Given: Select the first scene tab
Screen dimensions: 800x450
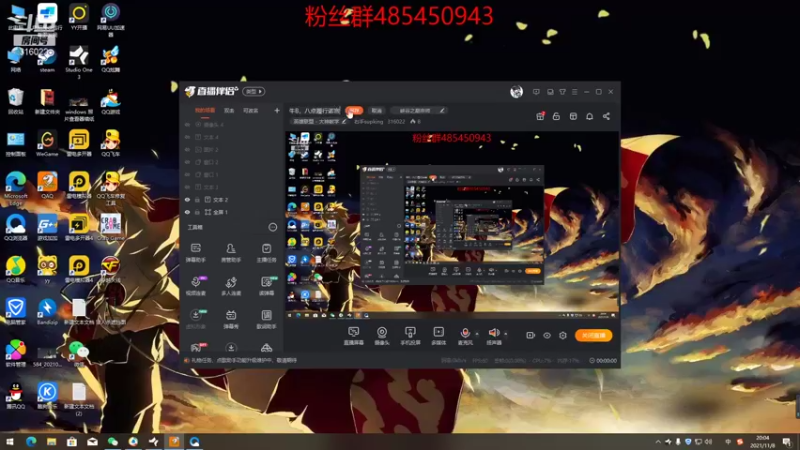Looking at the screenshot, I should (205, 111).
